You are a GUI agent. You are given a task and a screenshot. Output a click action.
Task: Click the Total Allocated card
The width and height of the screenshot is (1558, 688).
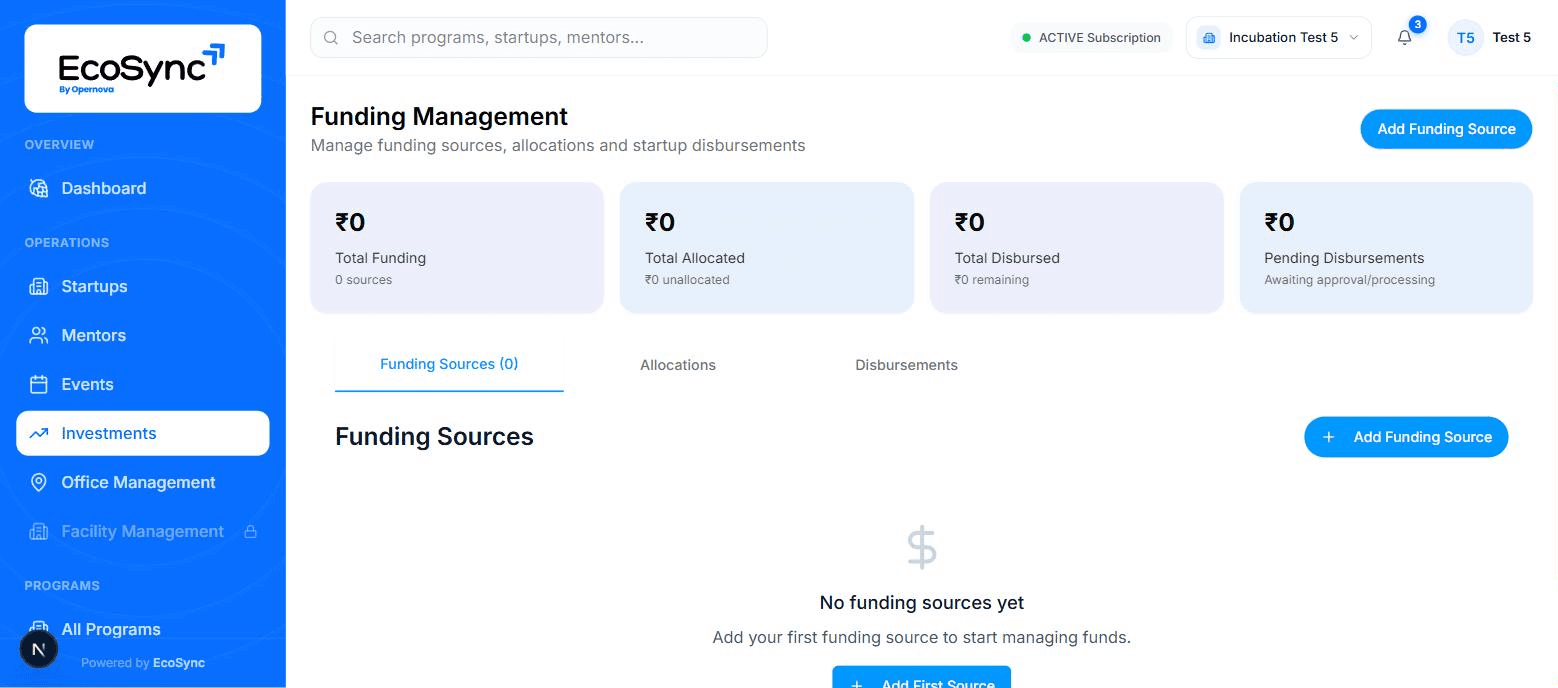tap(767, 247)
